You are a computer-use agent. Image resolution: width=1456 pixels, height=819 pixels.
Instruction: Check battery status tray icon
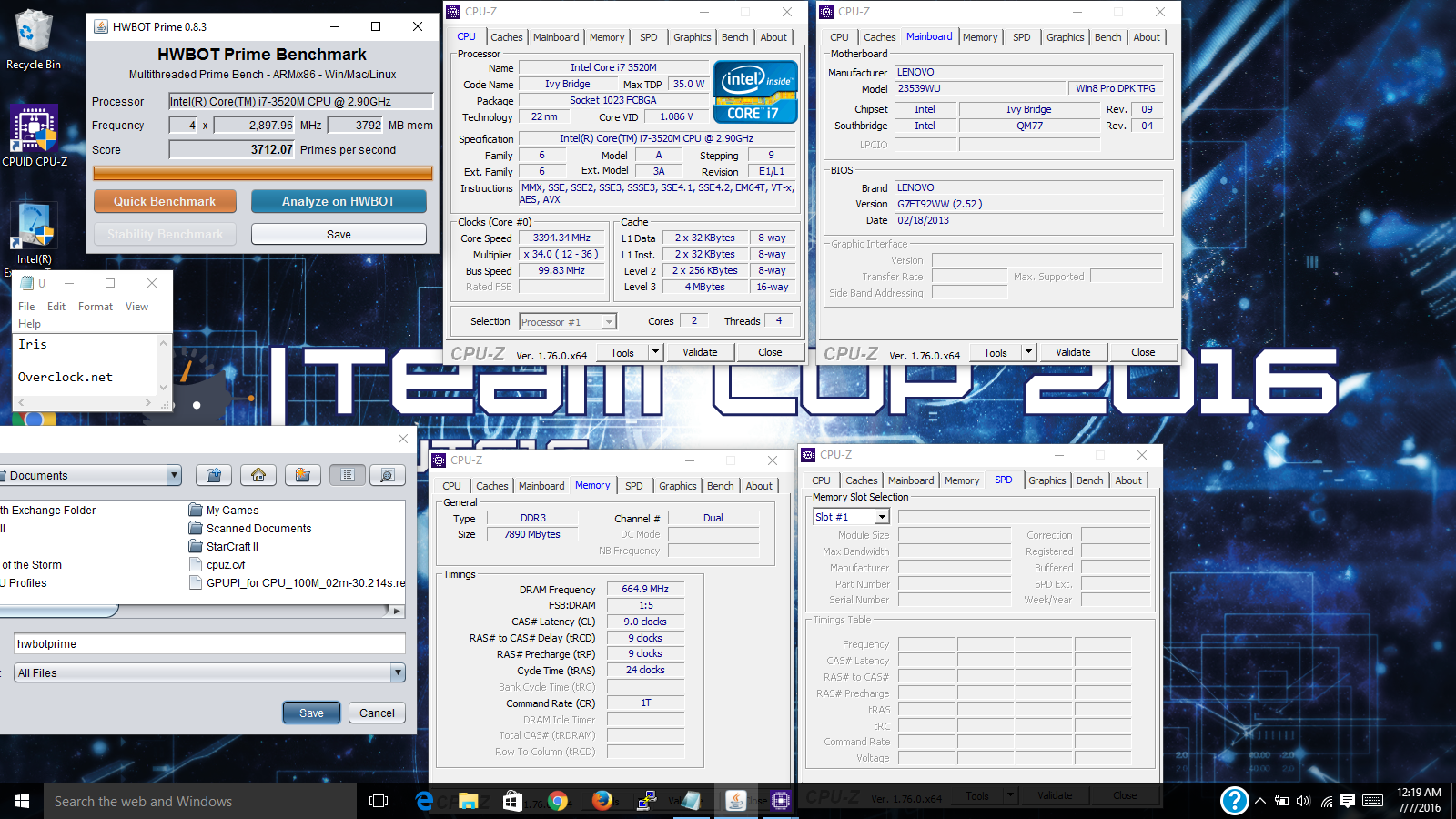[1281, 801]
